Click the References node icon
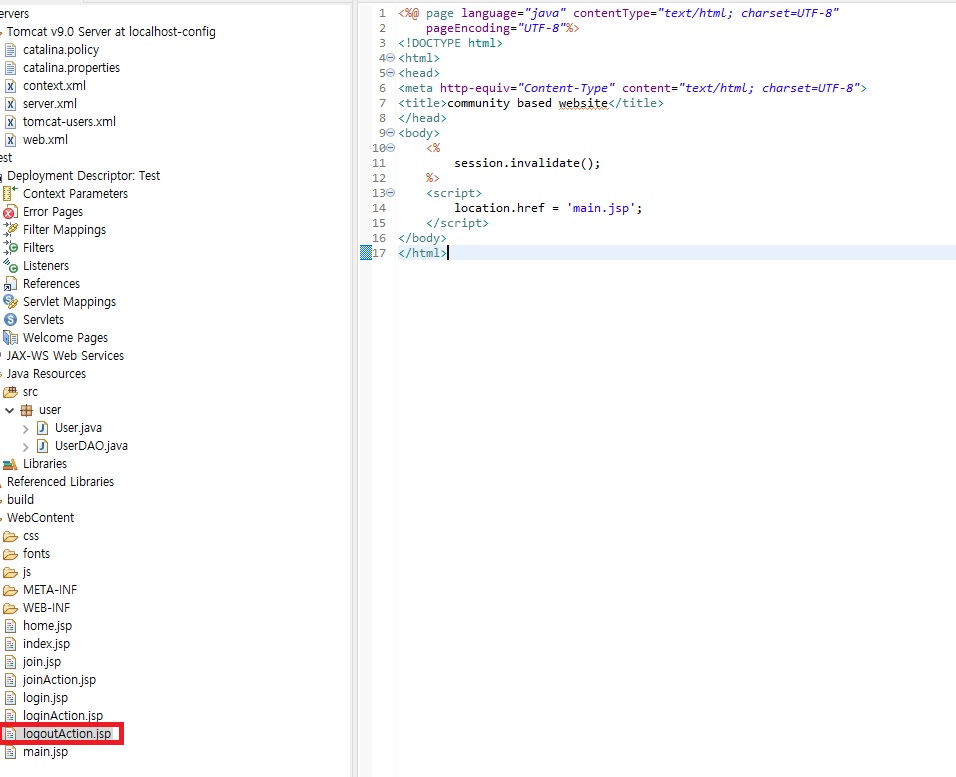The height and width of the screenshot is (777, 956). [10, 284]
